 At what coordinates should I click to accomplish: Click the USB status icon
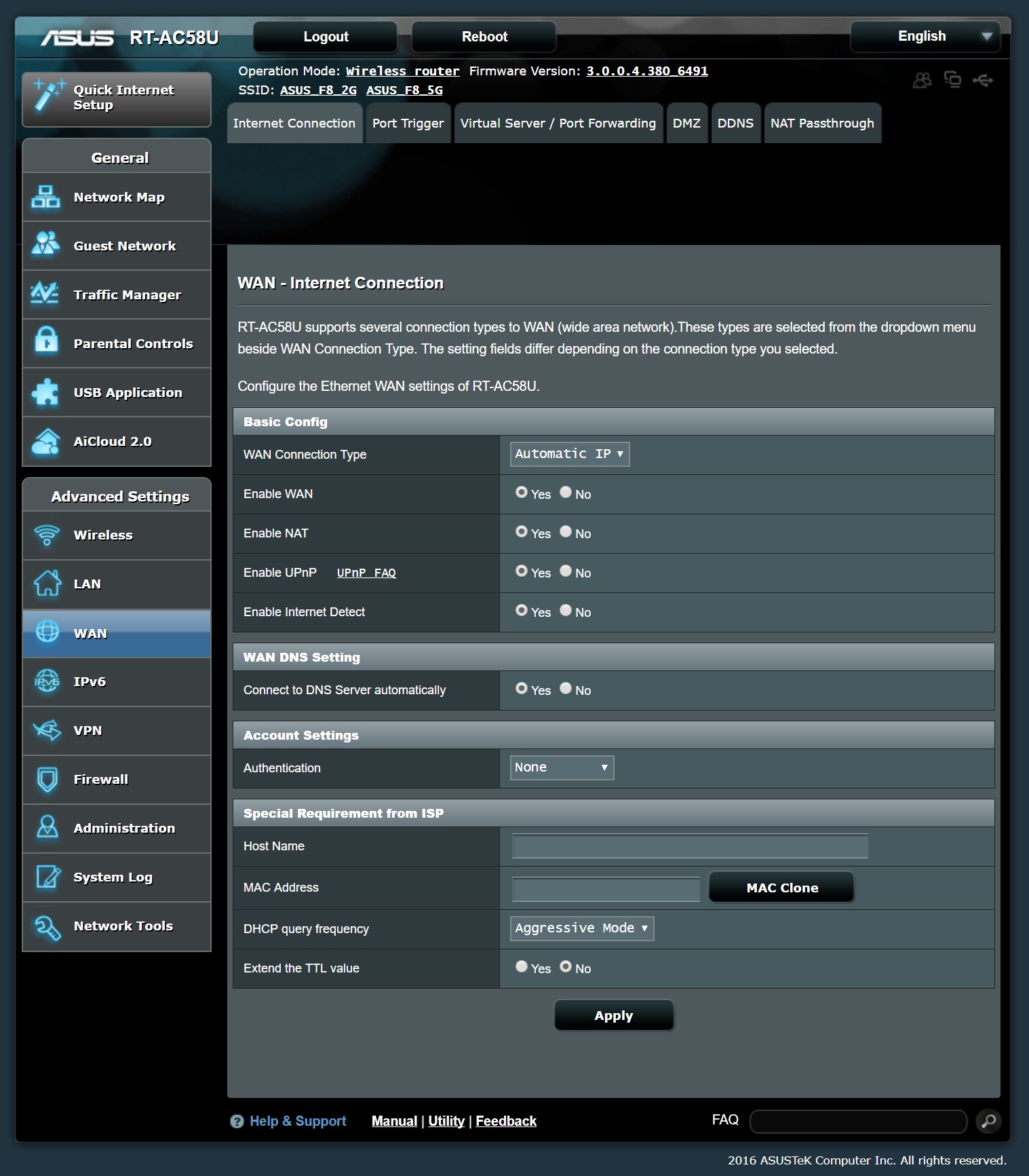pos(983,81)
